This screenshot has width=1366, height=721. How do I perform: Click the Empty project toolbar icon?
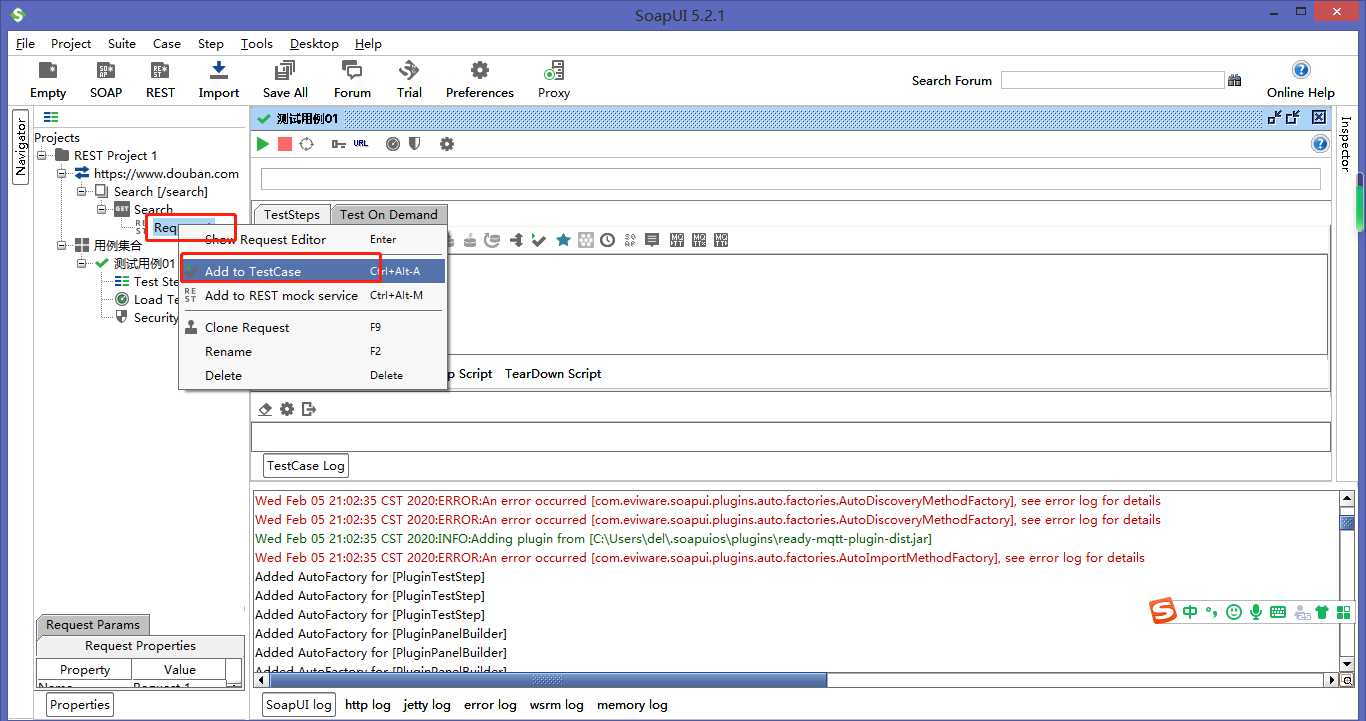47,80
